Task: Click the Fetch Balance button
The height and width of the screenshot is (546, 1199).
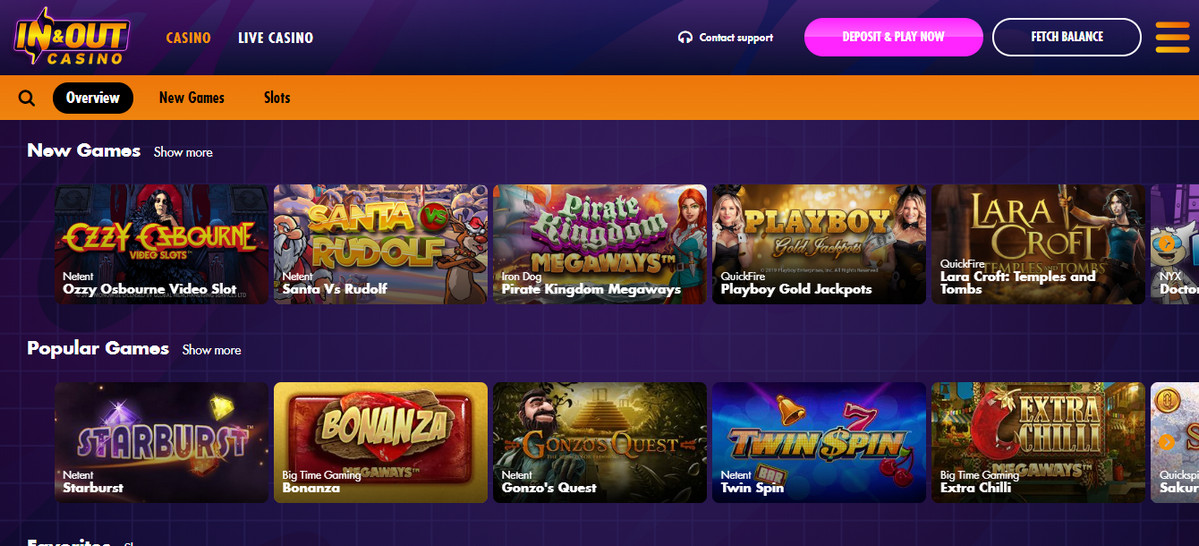Action: click(1067, 37)
